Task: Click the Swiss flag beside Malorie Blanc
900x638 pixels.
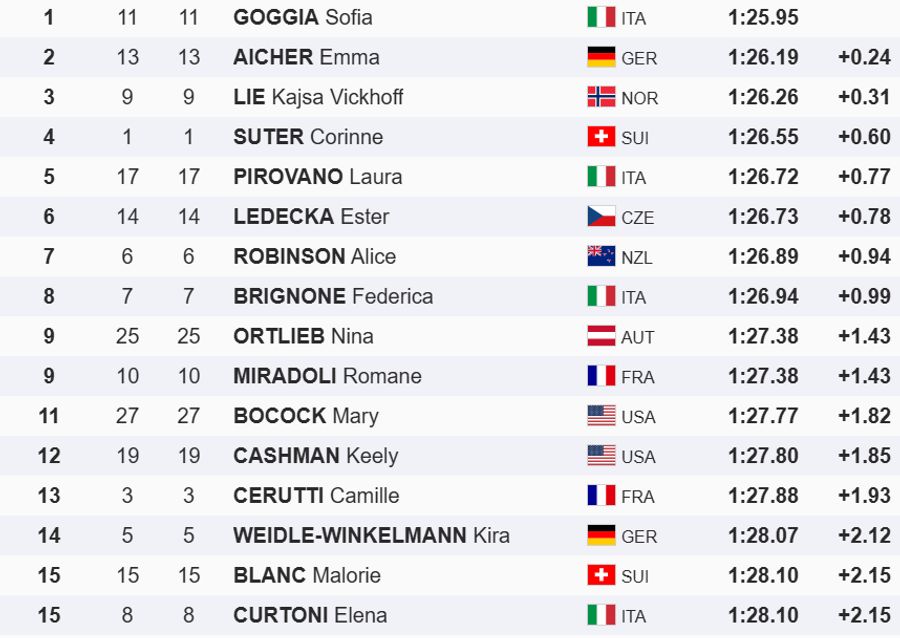Action: [x=601, y=575]
